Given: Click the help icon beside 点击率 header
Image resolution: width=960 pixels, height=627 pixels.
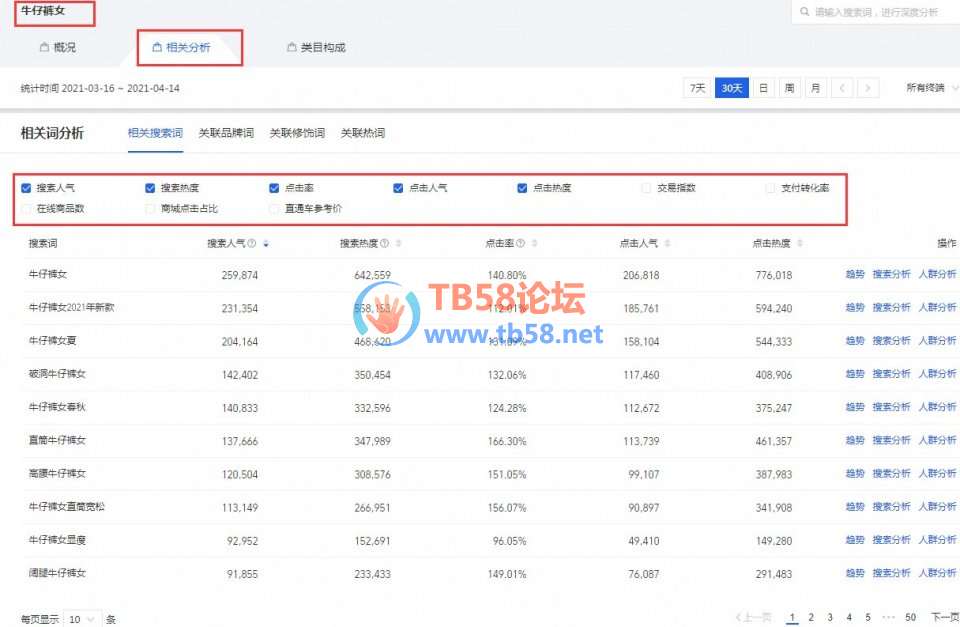Looking at the screenshot, I should click(518, 243).
